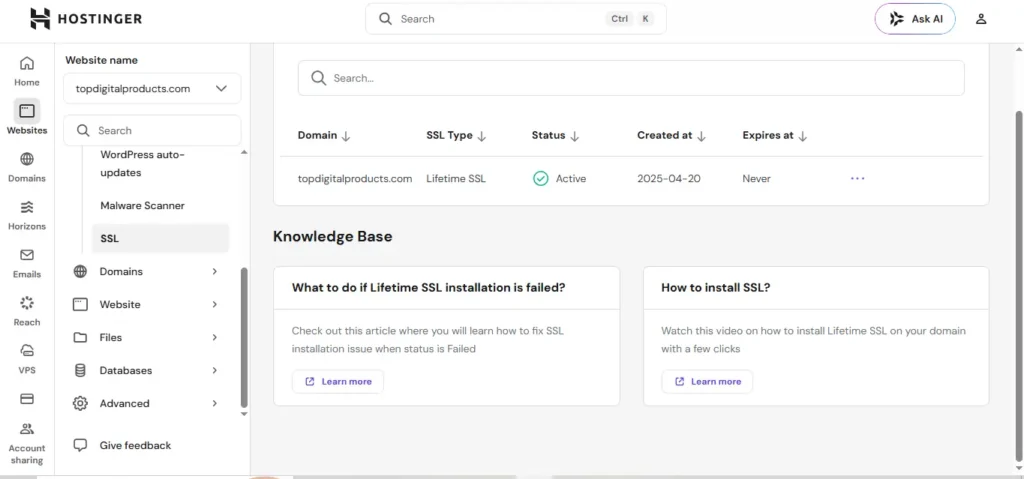Click the Lifetime SSL type cell

456,178
